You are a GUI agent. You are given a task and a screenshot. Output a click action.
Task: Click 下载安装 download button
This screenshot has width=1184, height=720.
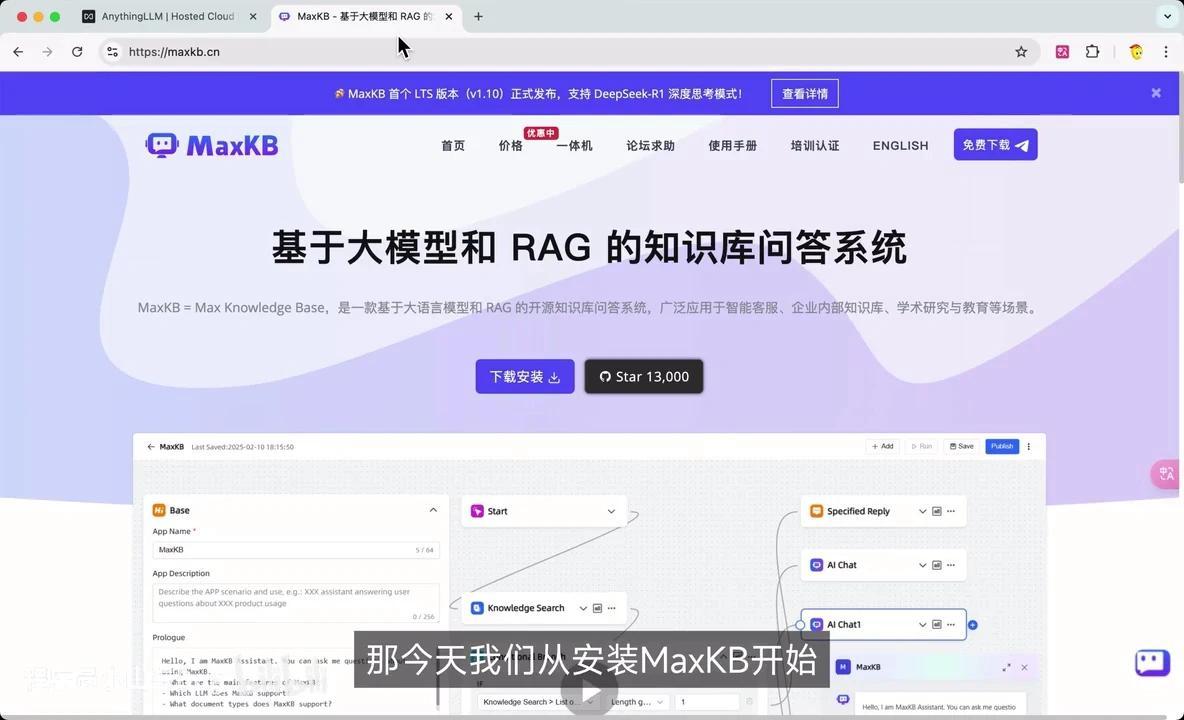coord(525,377)
